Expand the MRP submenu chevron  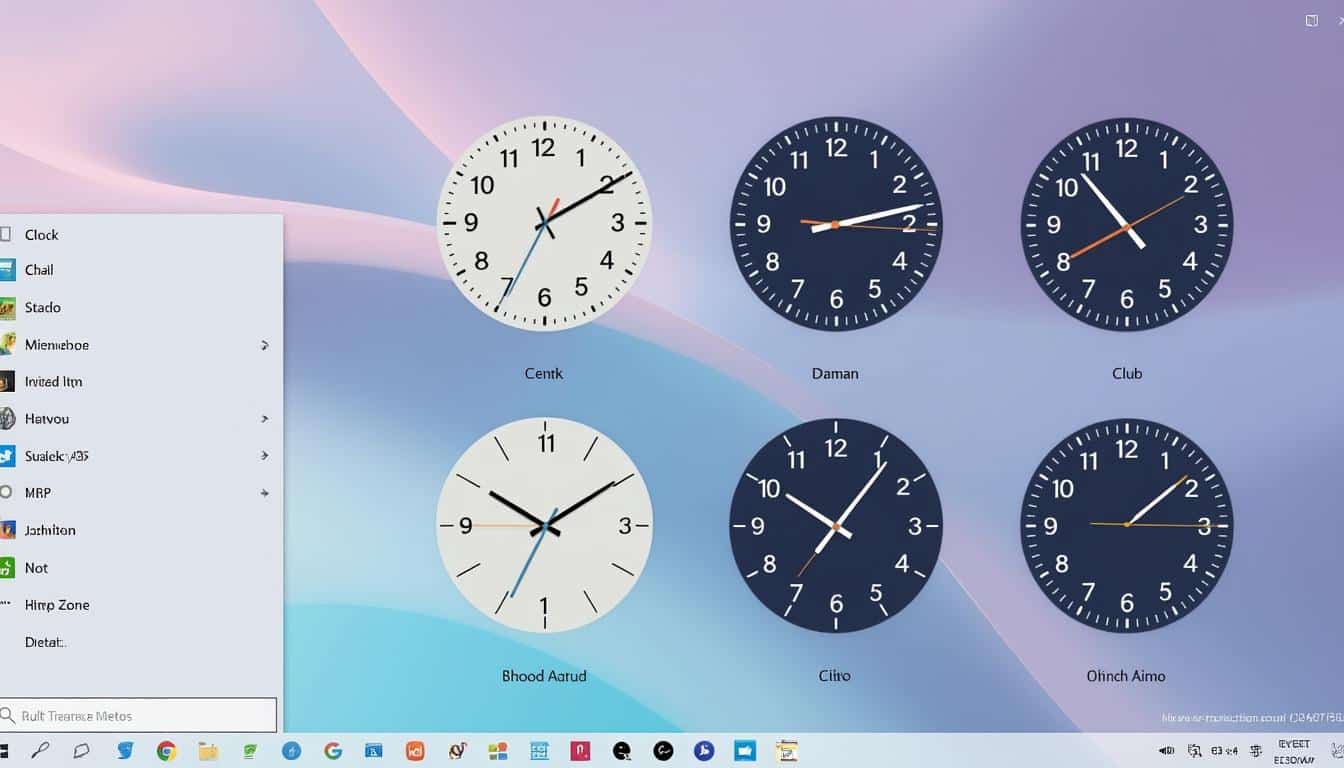click(265, 492)
